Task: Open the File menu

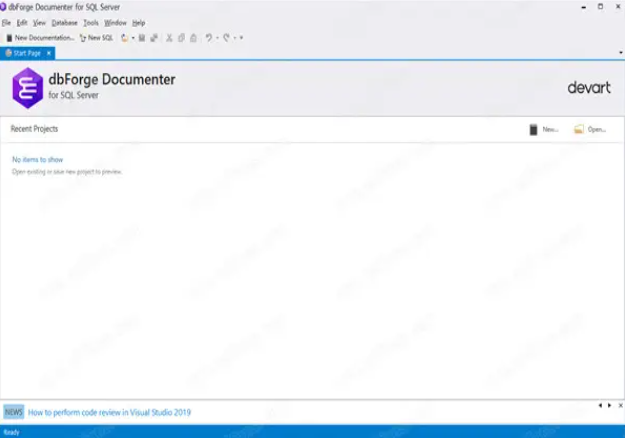Action: pos(6,23)
